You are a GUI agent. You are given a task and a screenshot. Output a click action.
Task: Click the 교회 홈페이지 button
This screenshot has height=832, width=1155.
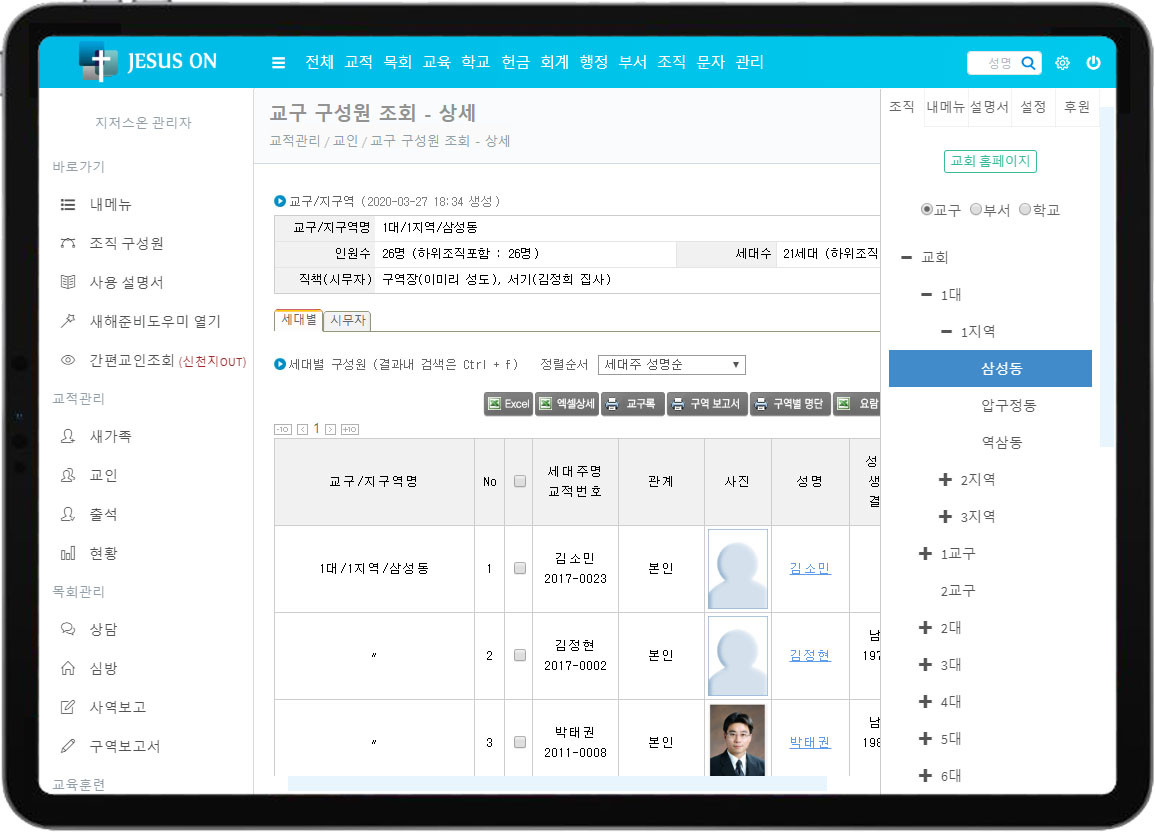990,162
